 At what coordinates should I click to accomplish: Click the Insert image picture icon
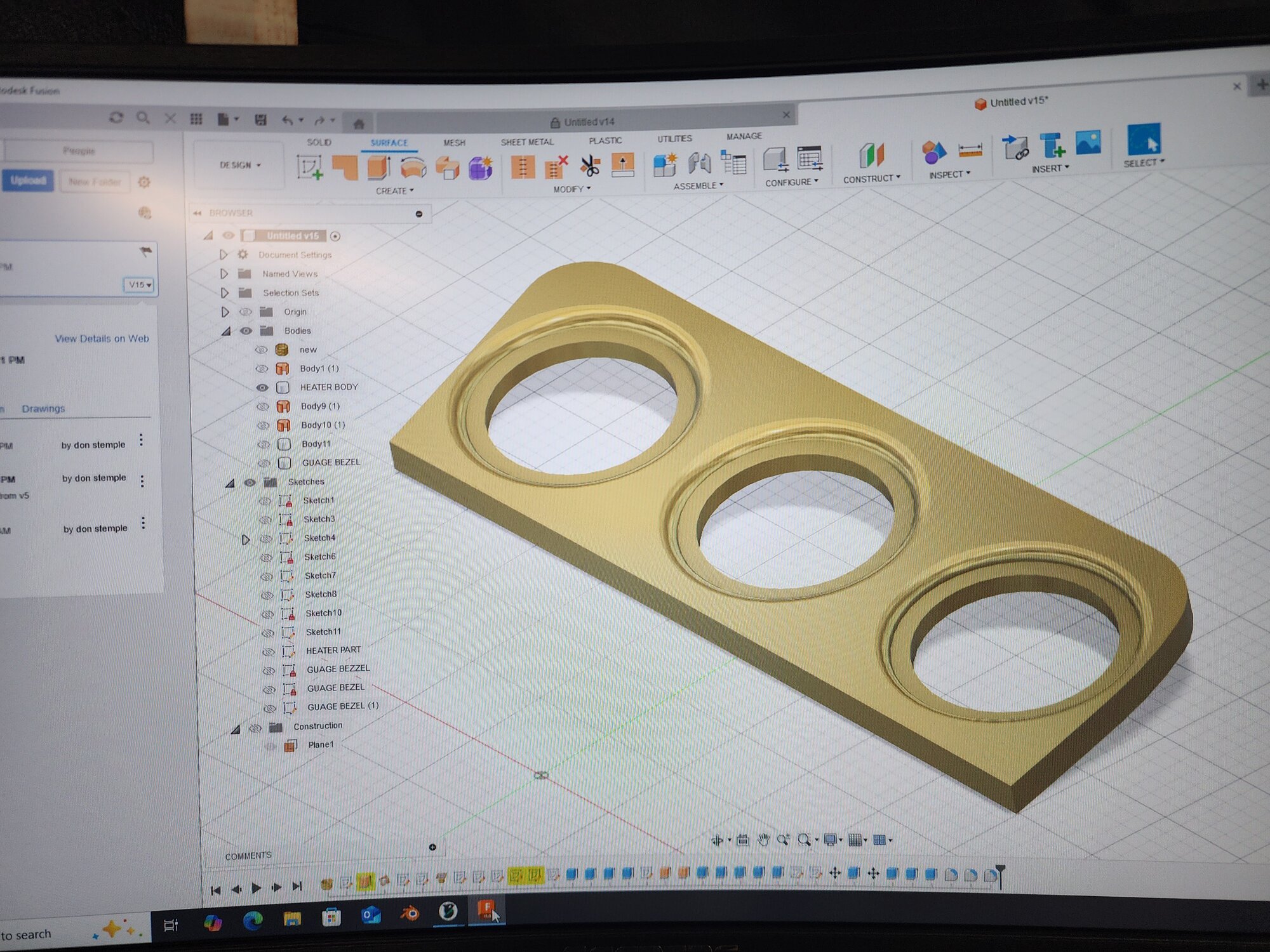[1088, 143]
